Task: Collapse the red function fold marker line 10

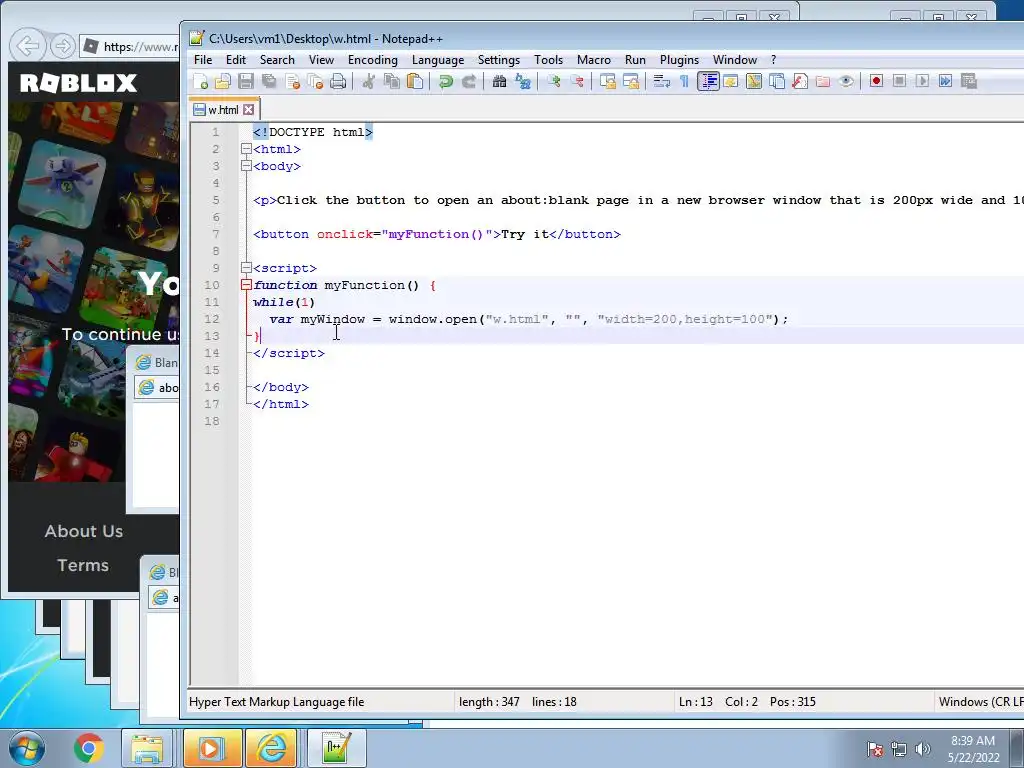Action: pyautogui.click(x=246, y=285)
